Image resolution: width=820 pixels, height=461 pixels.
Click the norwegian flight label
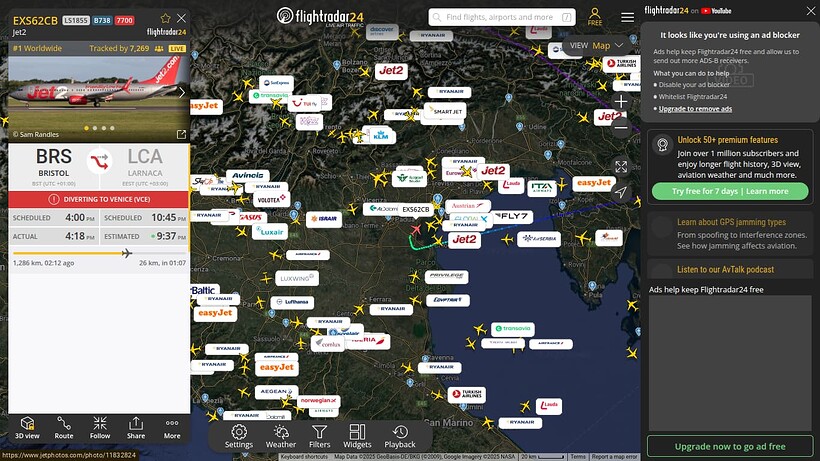(318, 400)
